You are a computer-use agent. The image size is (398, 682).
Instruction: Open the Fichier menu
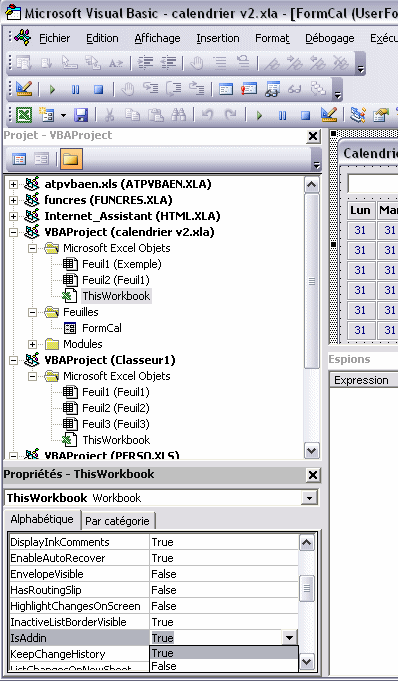click(54, 38)
